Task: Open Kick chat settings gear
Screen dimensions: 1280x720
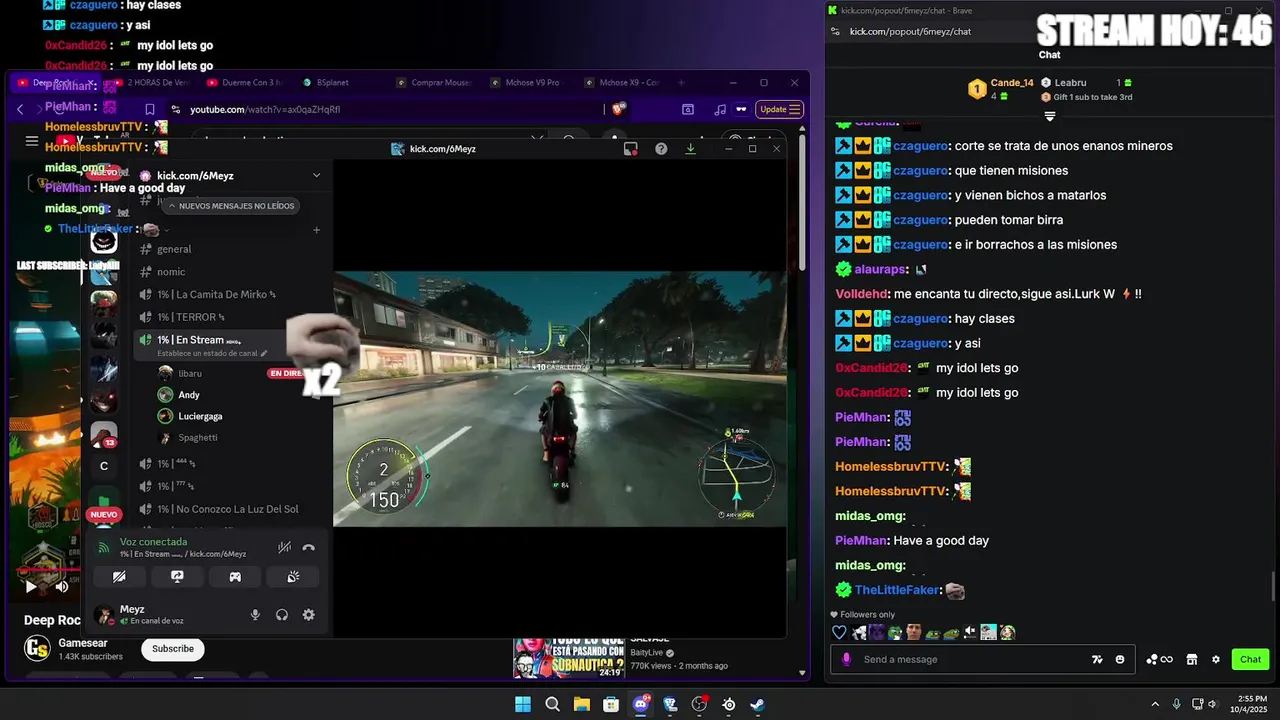Action: [1216, 659]
